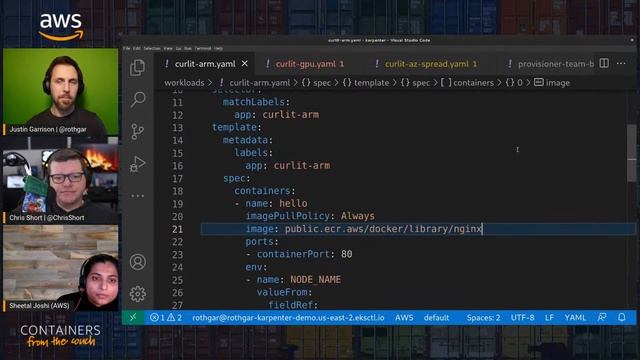Select the template breadcrumb
Viewport: 640px width, 360px height.
click(x=366, y=82)
